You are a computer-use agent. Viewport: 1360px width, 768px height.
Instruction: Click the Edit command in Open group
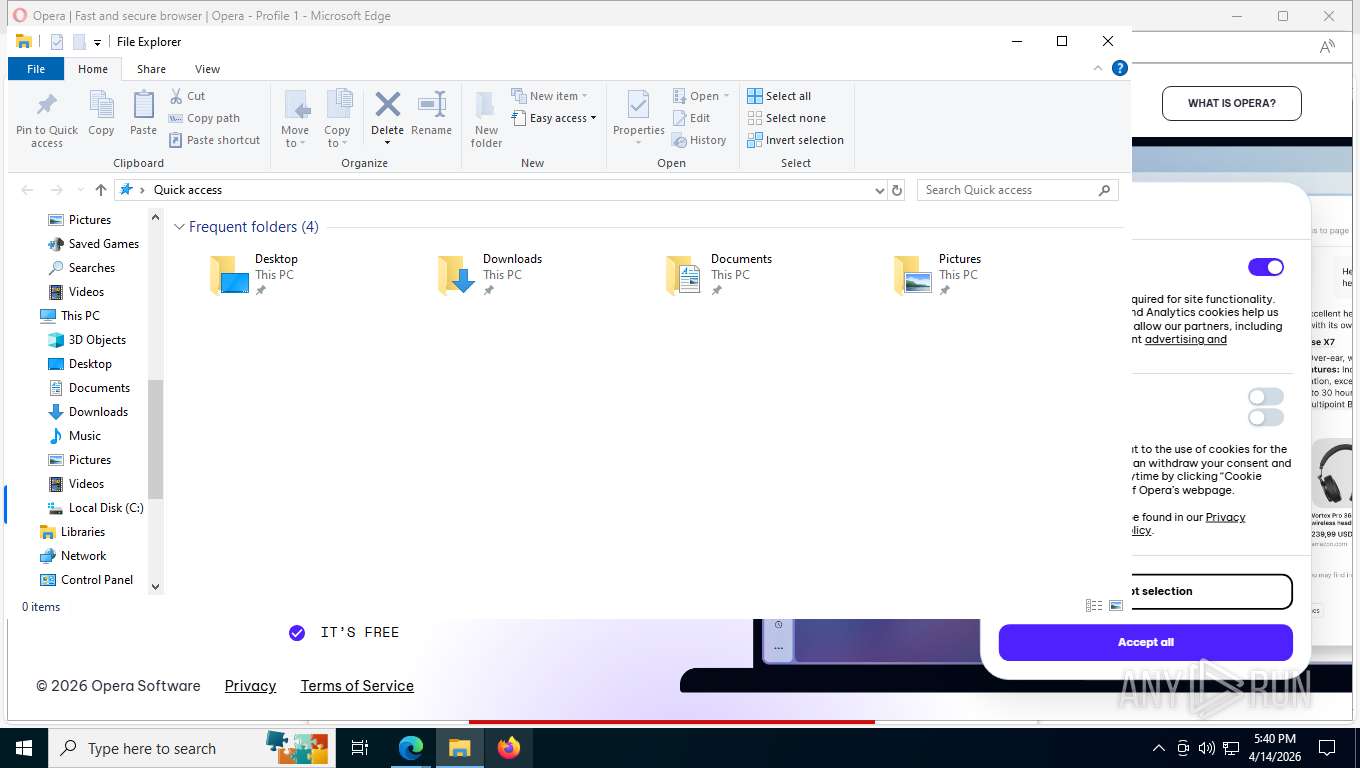(691, 118)
